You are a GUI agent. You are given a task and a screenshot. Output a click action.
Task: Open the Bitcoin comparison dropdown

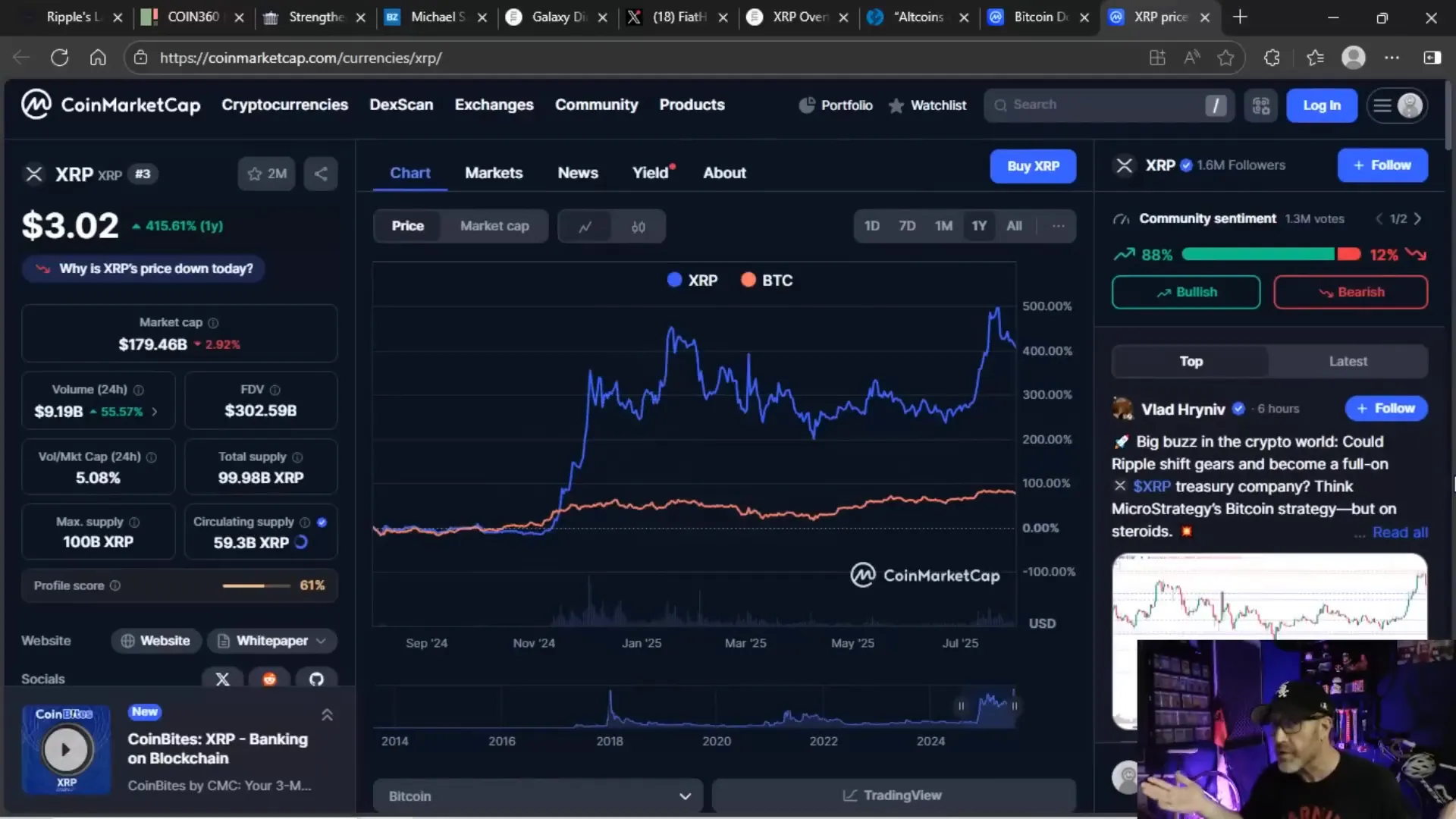538,796
